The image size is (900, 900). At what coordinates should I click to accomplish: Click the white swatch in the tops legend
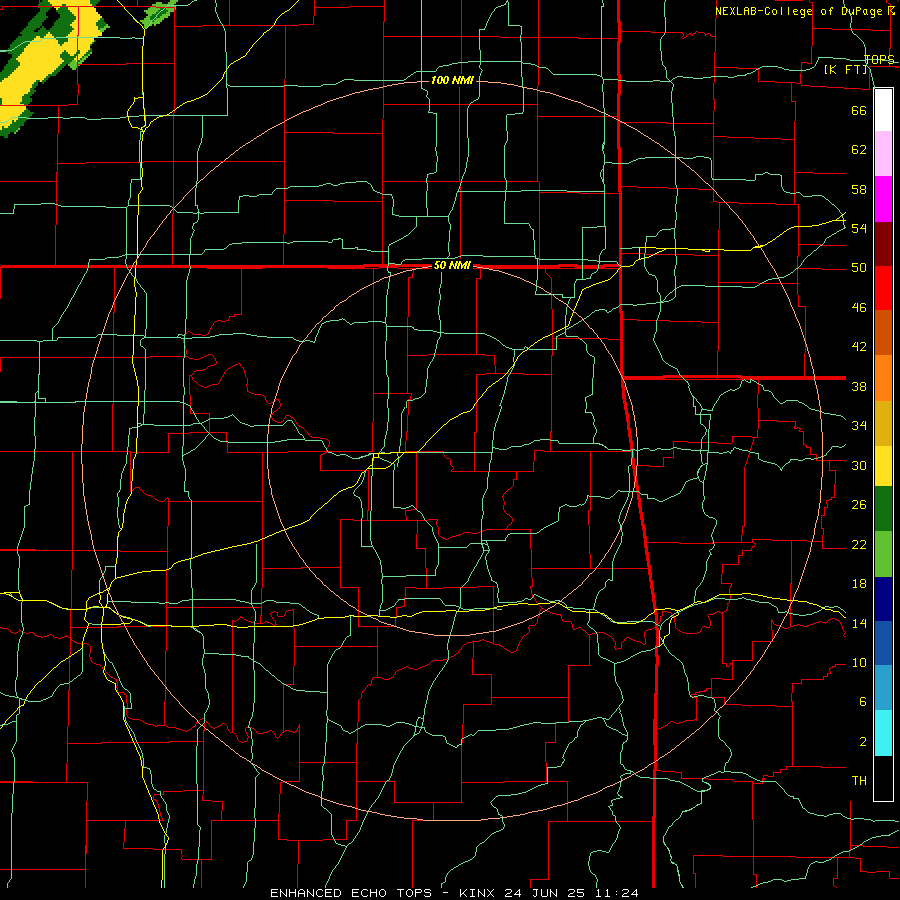coord(883,110)
